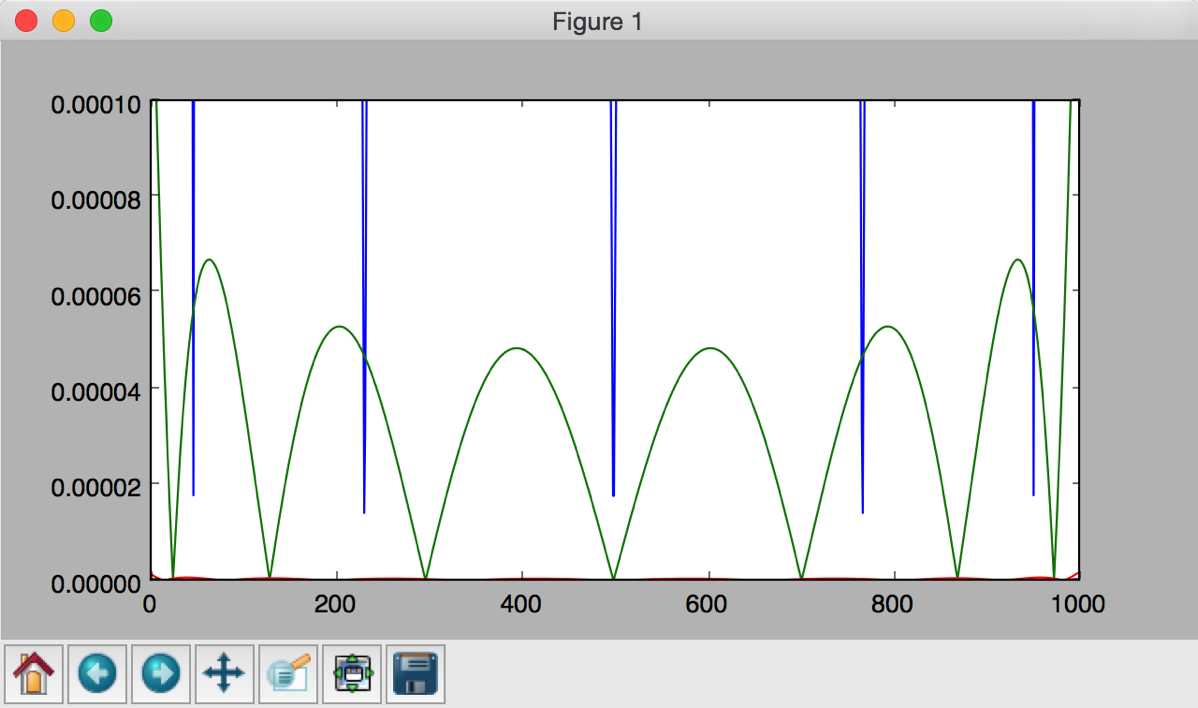The height and width of the screenshot is (708, 1198).
Task: Activate the Pan axes tool
Action: pos(224,674)
